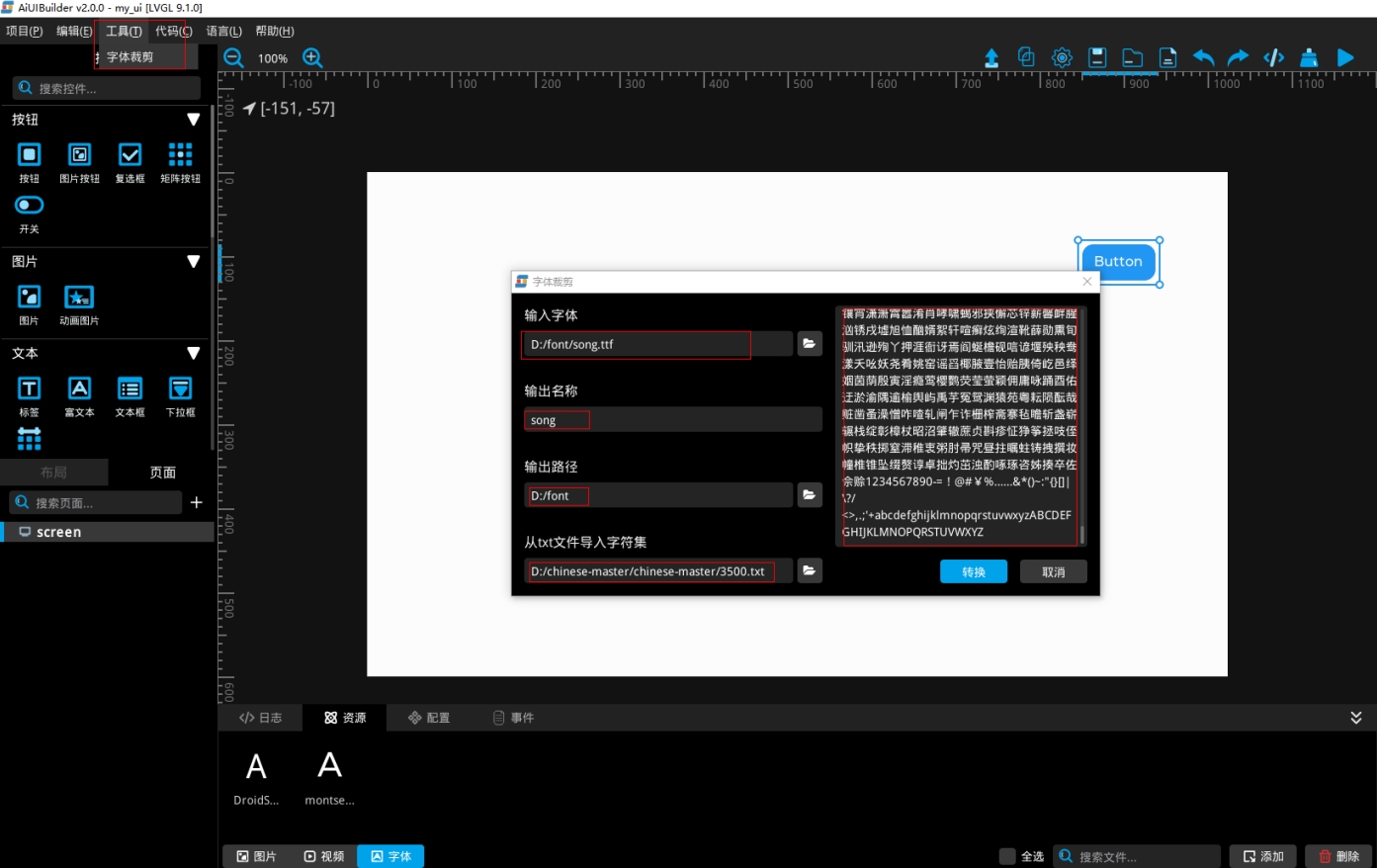Click the 取消 cancel button
The image size is (1377, 868).
(x=1053, y=571)
